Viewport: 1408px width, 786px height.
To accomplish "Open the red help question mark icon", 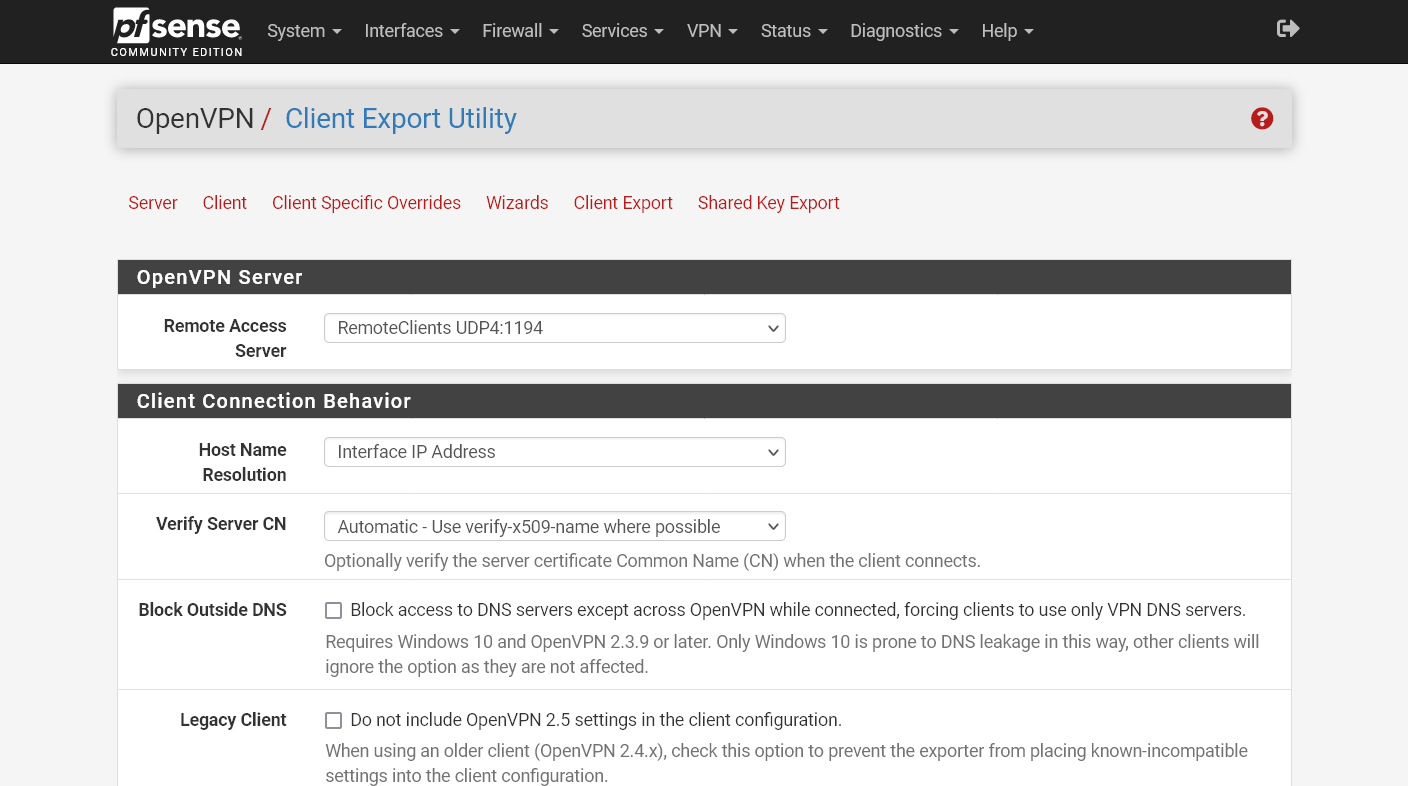I will [x=1262, y=118].
